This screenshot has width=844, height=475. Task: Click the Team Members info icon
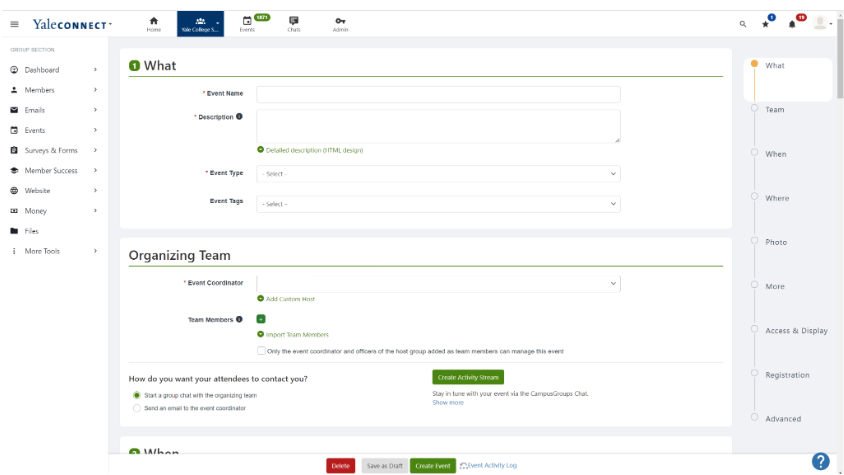[239, 319]
